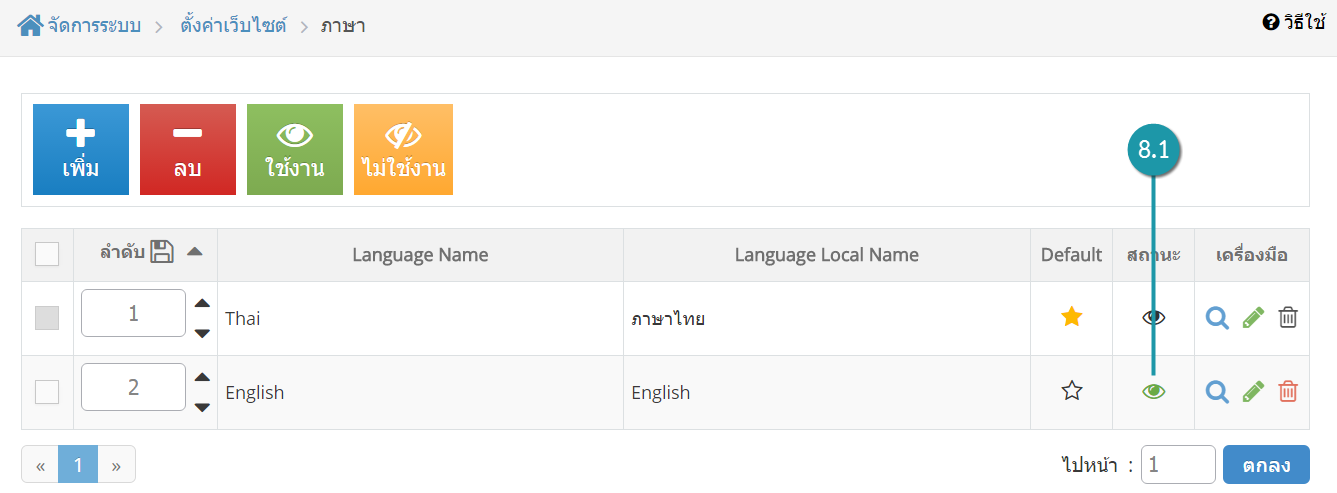
Task: Sort by order column ascending arrow
Action: coord(195,252)
